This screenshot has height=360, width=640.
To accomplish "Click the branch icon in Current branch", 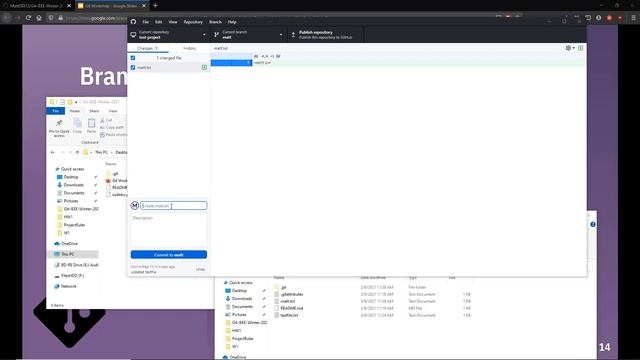I will tap(216, 35).
